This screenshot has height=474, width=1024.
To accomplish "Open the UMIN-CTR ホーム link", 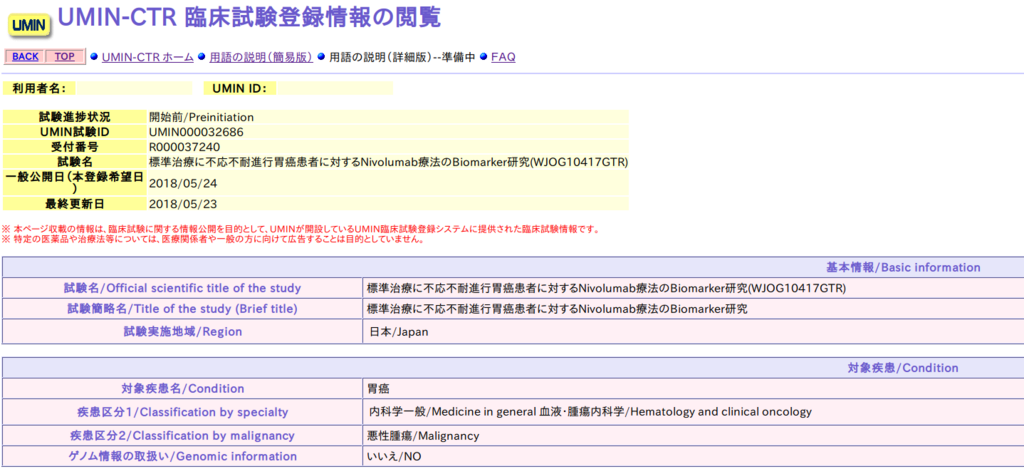I will point(148,57).
